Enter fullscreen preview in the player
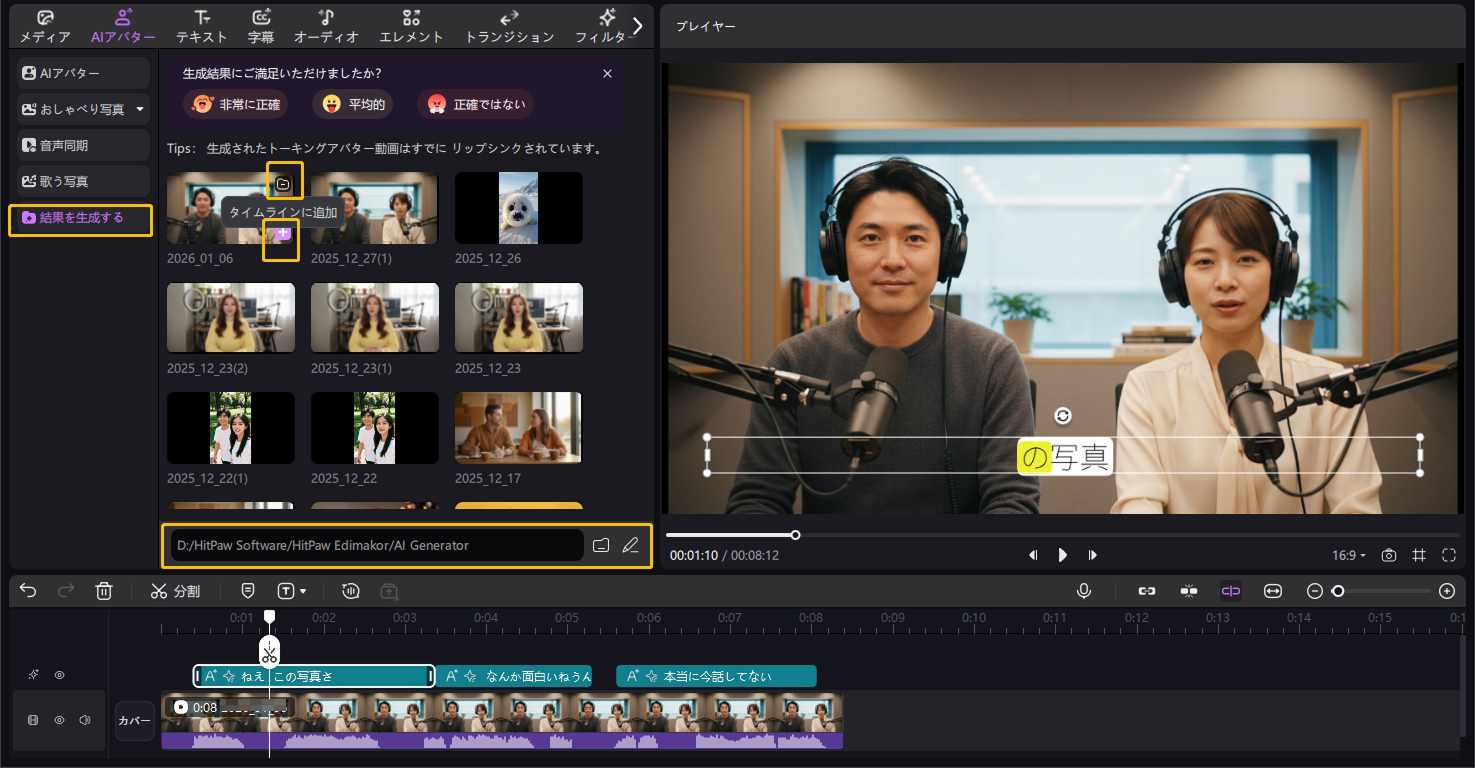This screenshot has height=768, width=1475. pos(1449,555)
